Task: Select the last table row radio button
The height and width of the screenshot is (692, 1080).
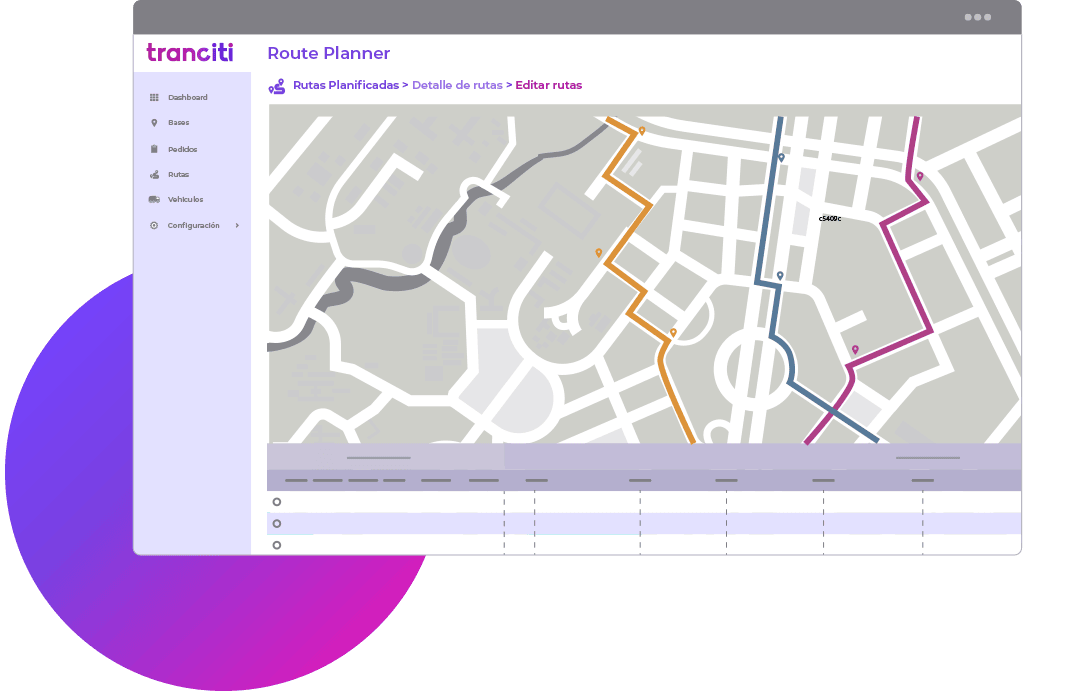Action: pyautogui.click(x=277, y=545)
